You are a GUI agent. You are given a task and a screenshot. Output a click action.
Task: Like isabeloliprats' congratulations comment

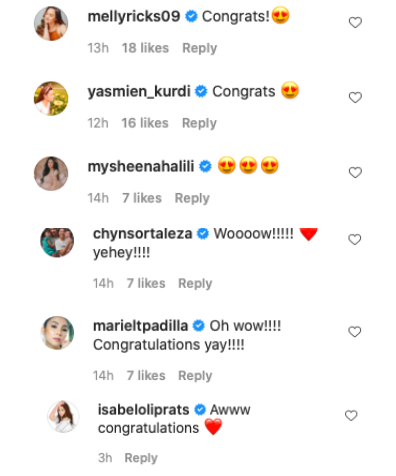(x=351, y=416)
